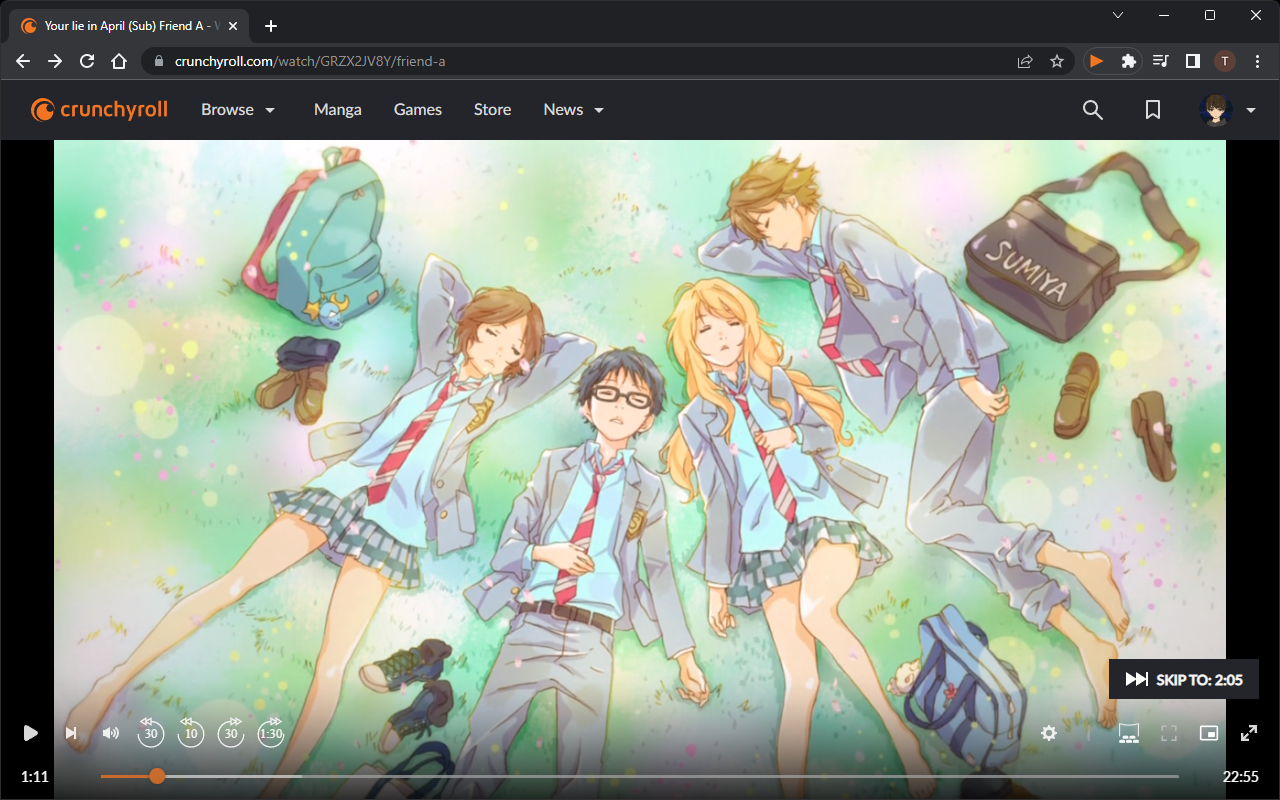
Task: Click the Crunchyroll logo home link
Action: pos(99,110)
